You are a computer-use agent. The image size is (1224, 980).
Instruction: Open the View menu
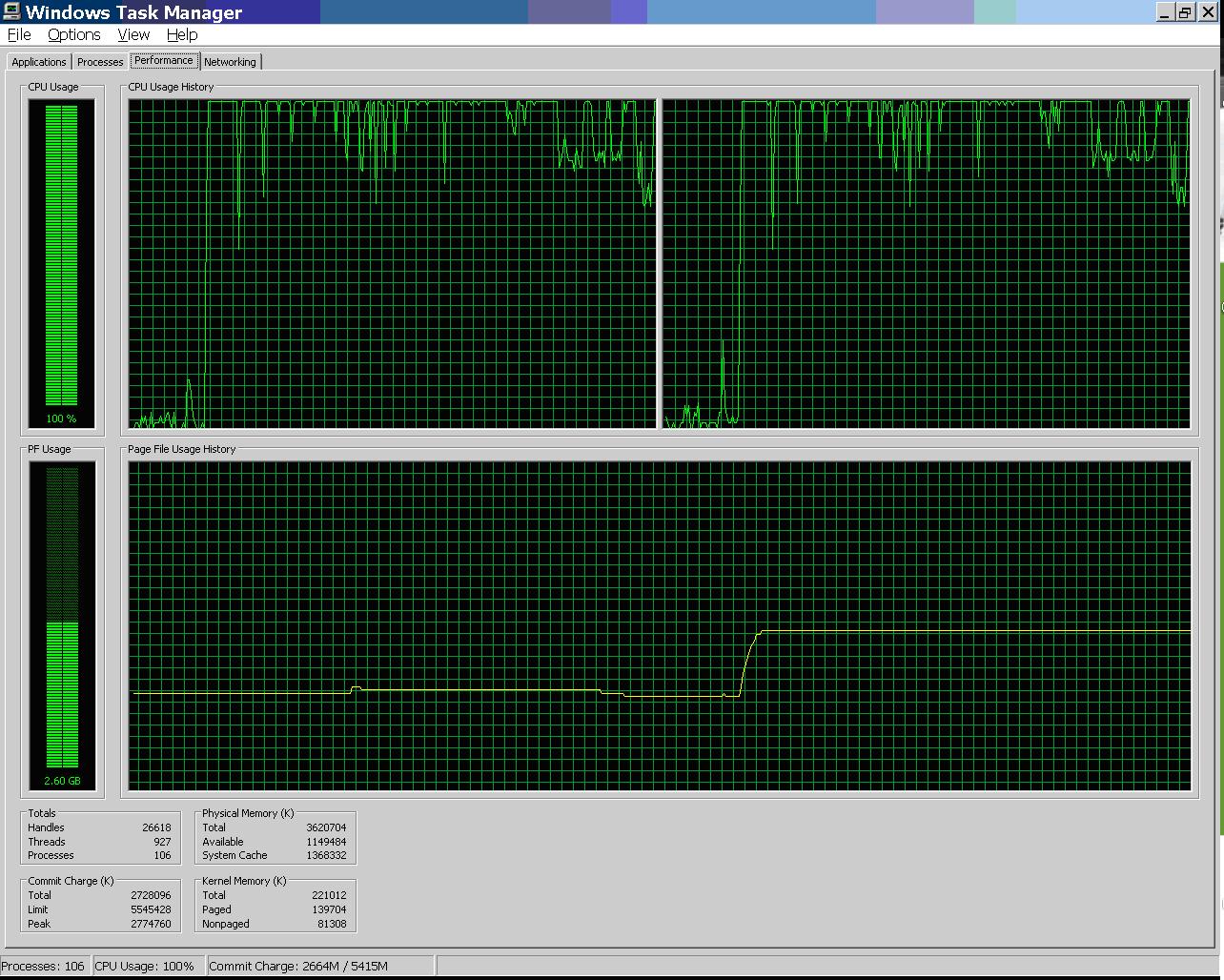click(x=133, y=34)
